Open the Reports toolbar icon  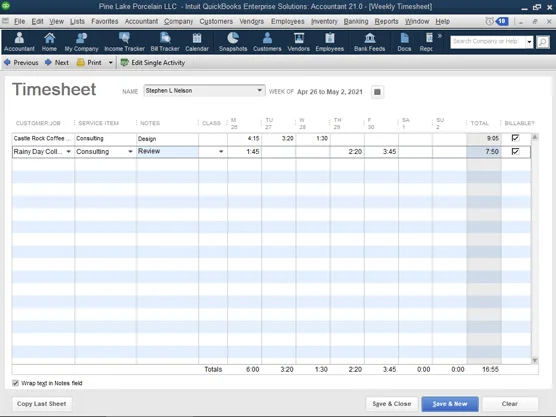coord(427,42)
